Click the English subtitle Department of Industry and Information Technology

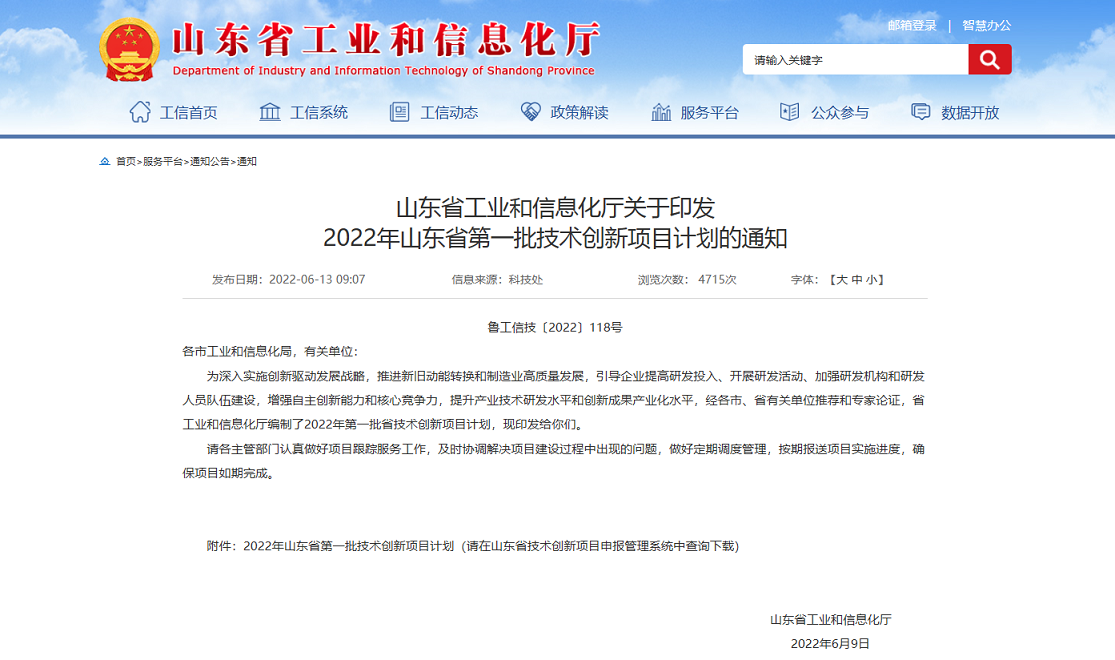click(383, 70)
